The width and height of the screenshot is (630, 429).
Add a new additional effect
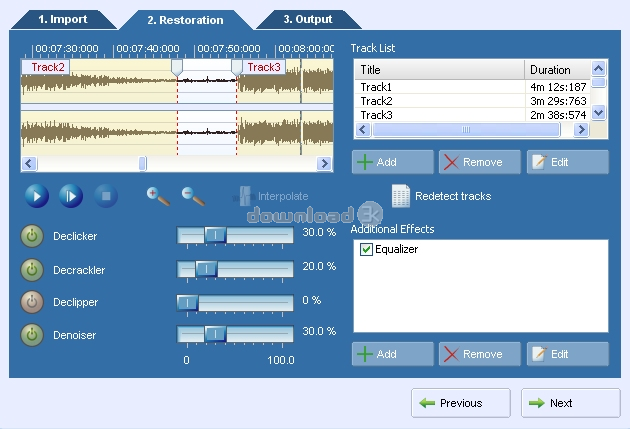pyautogui.click(x=393, y=354)
